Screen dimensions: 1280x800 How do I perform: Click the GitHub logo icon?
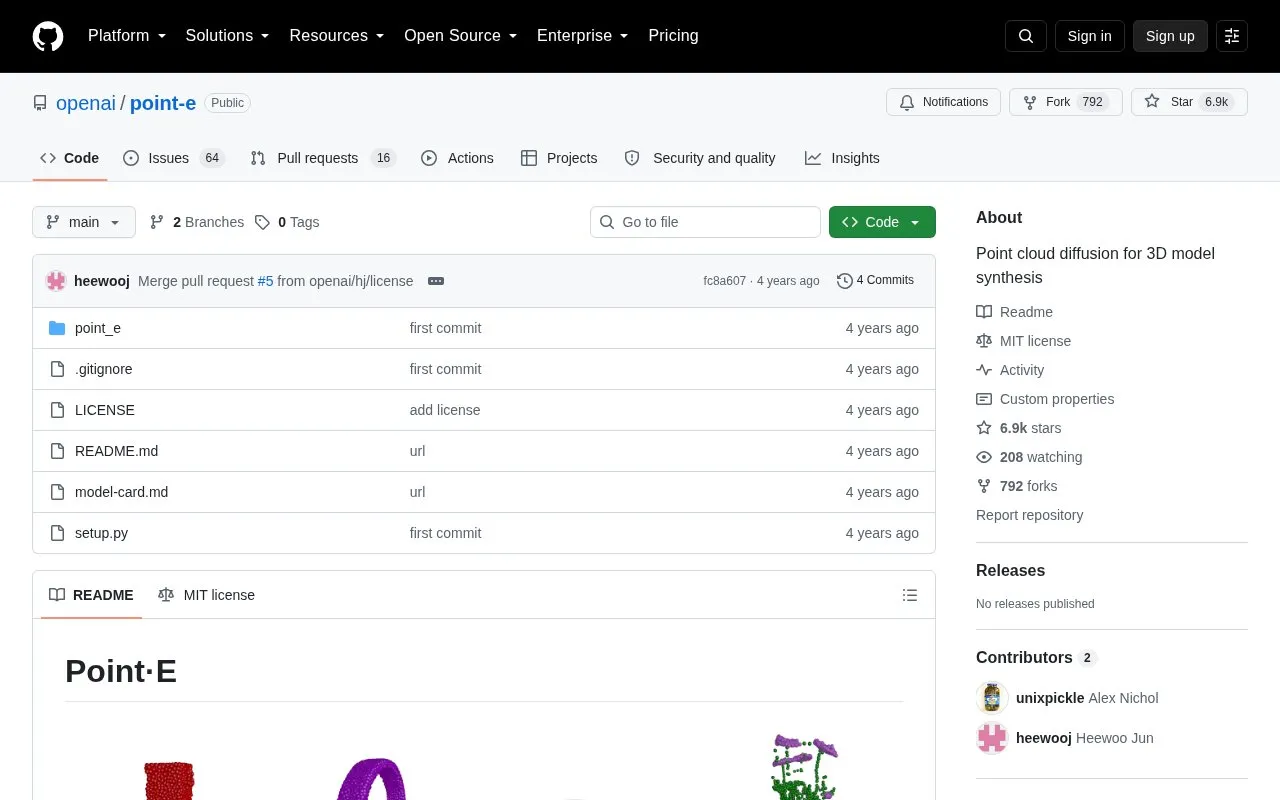(48, 36)
